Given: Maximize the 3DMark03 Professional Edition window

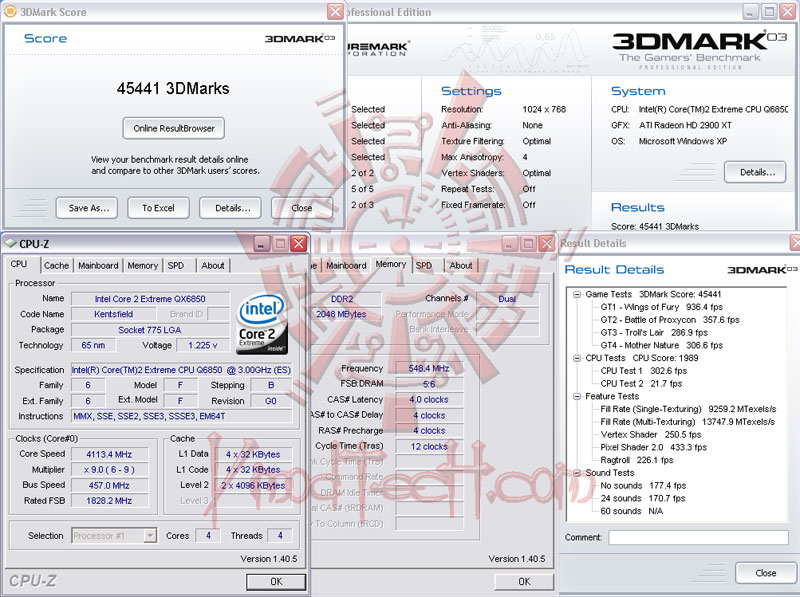Looking at the screenshot, I should click(769, 11).
